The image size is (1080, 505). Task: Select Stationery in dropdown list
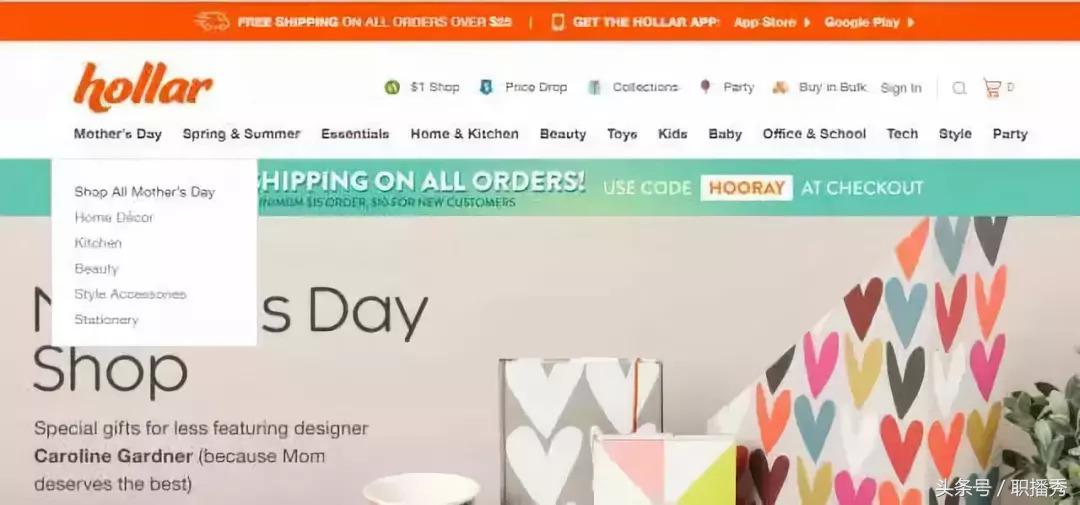point(106,320)
